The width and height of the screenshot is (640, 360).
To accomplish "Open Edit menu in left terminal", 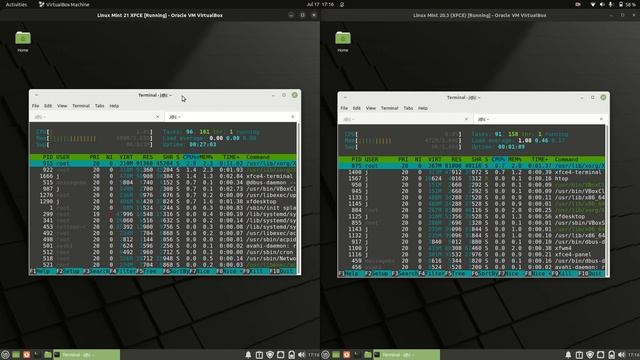I will pos(48,106).
